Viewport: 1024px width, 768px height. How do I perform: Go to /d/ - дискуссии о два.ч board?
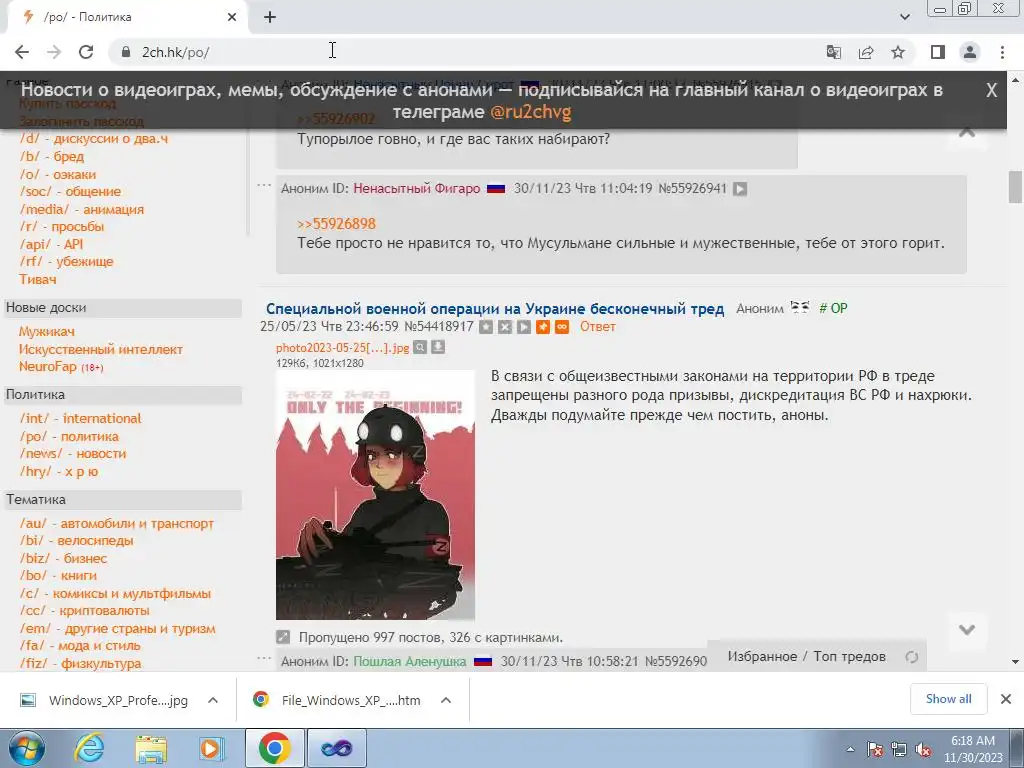pyautogui.click(x=93, y=138)
